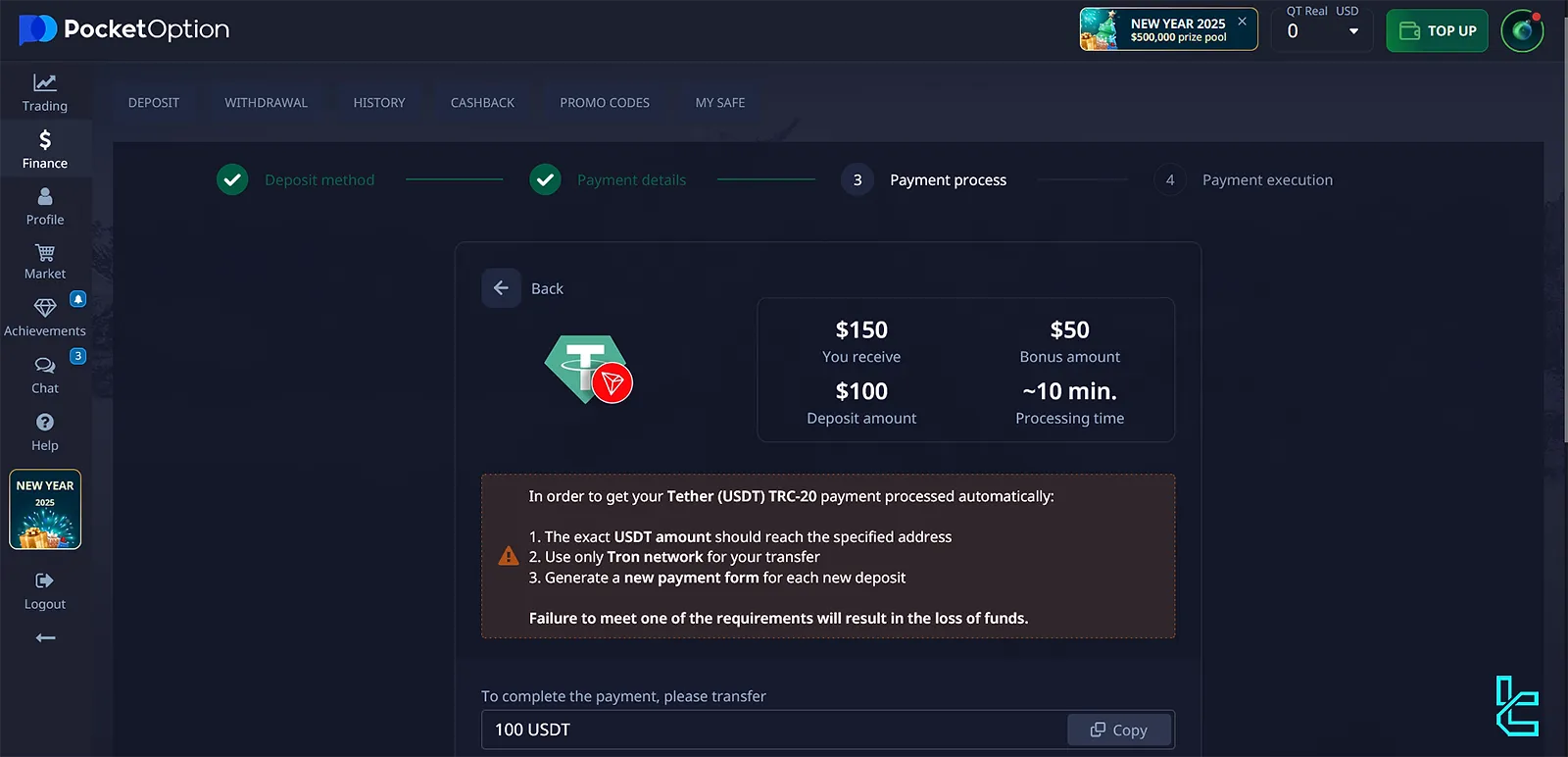
Task: Click the bell badge on Achievements
Action: [x=78, y=299]
